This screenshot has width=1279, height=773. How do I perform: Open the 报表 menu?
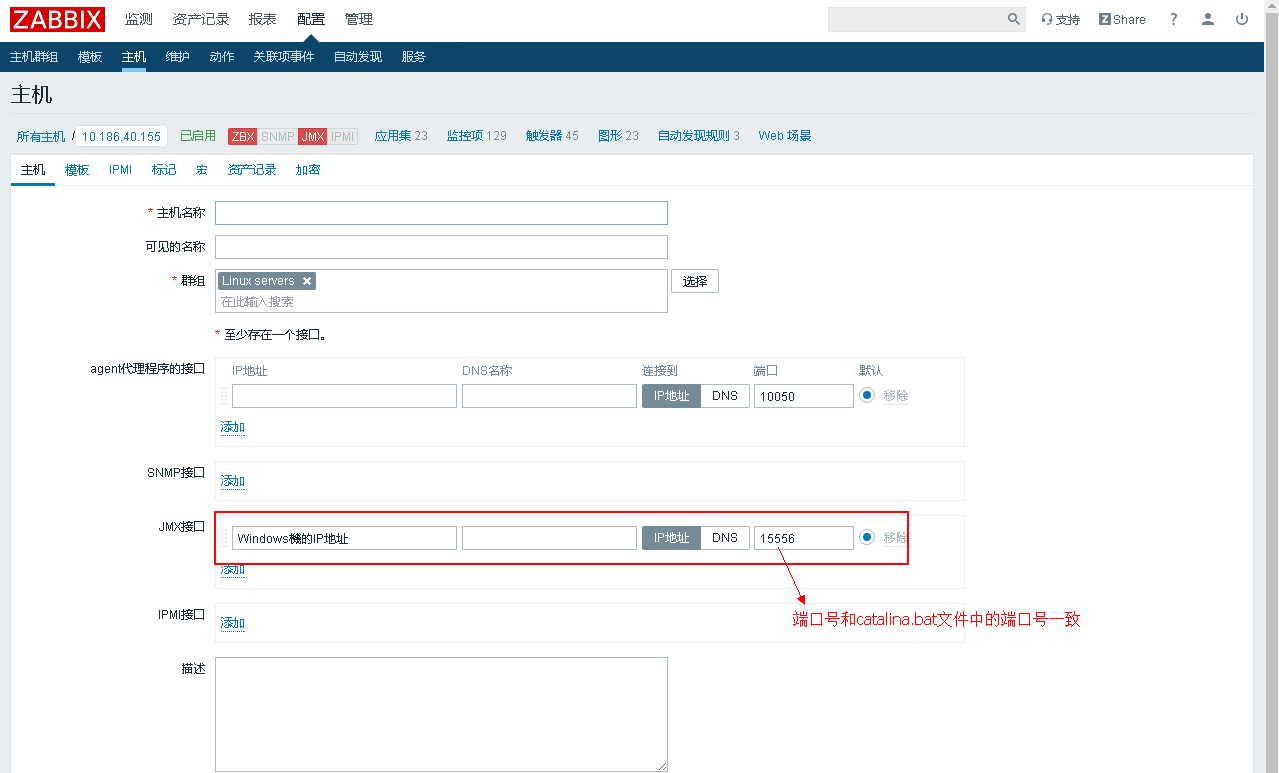(x=263, y=19)
